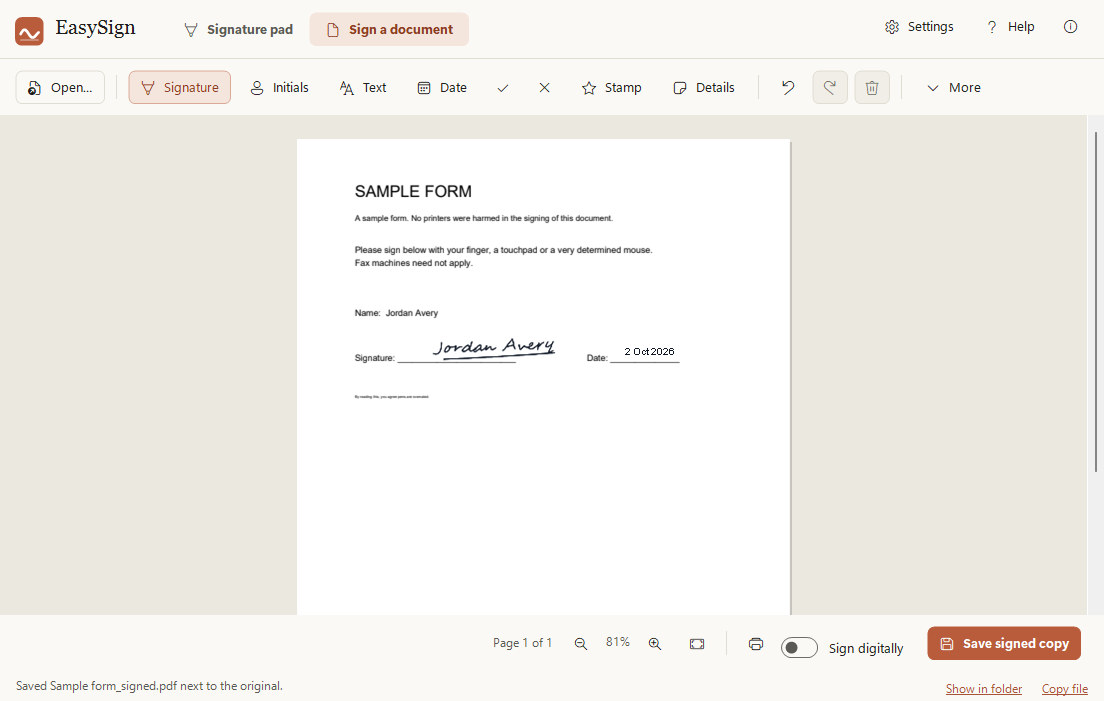Image resolution: width=1104 pixels, height=701 pixels.
Task: Click the Copy file link
Action: point(1065,689)
